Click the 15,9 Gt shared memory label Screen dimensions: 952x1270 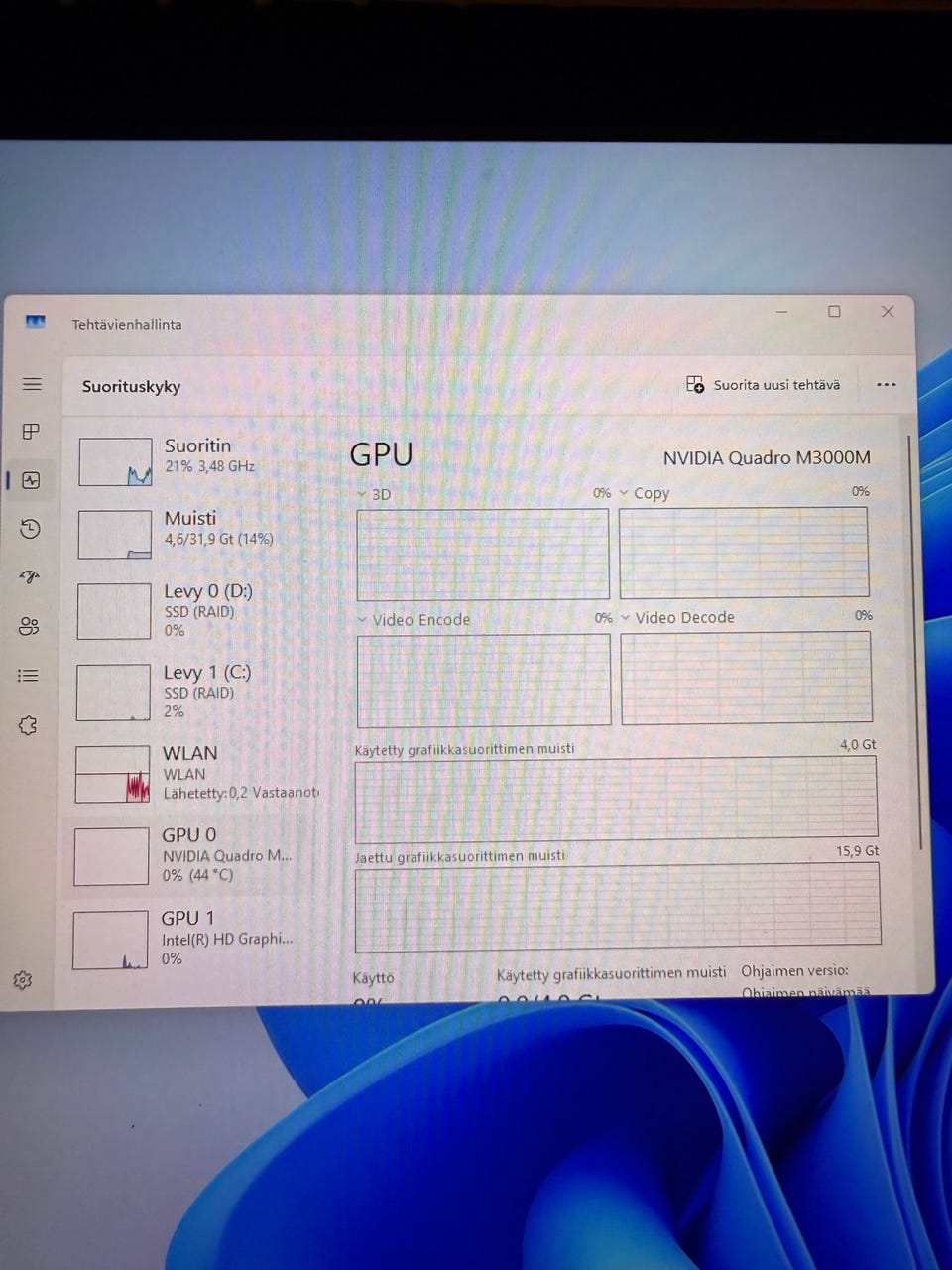(x=858, y=851)
